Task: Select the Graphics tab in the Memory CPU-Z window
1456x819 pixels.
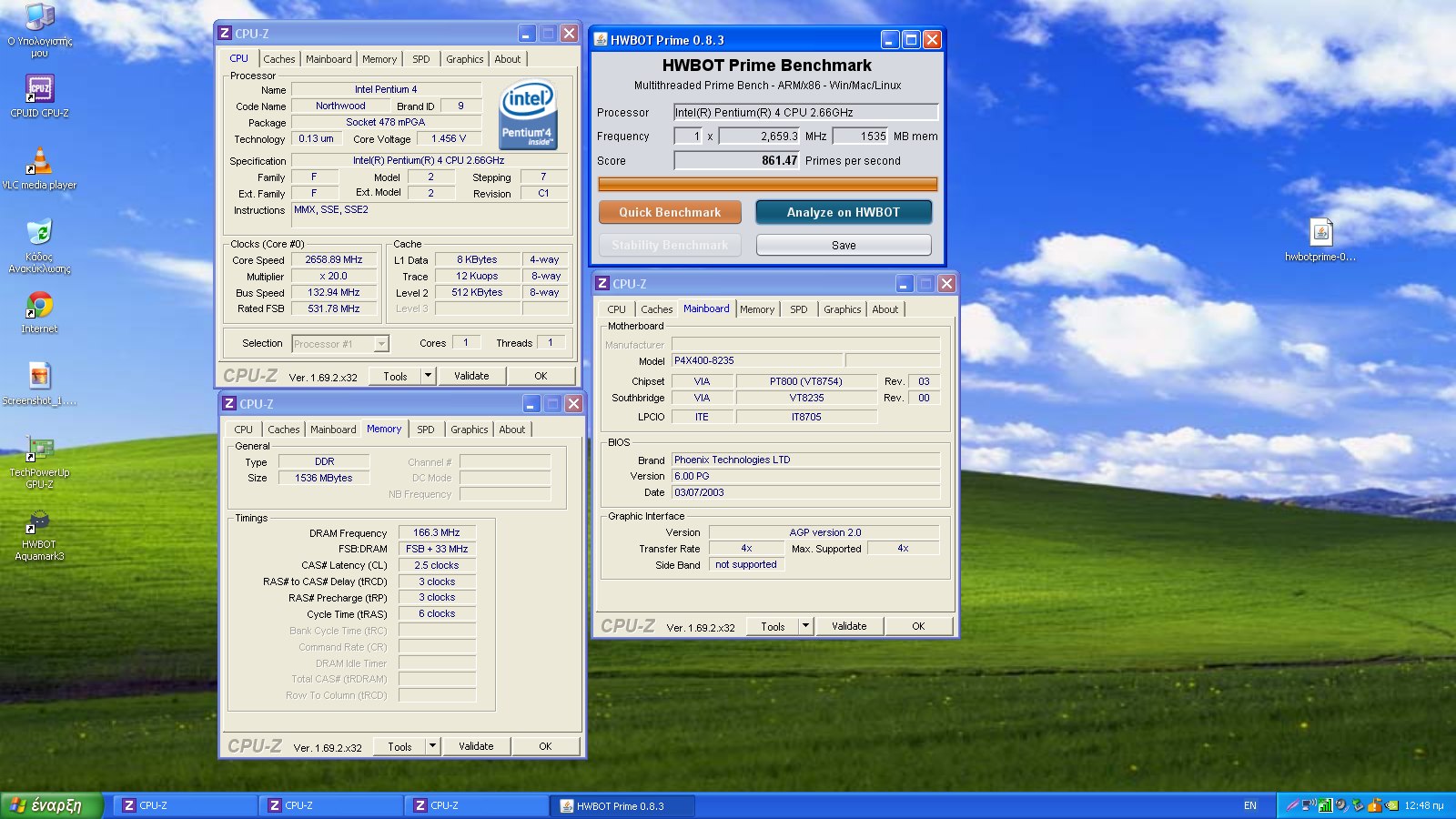Action: pos(470,430)
